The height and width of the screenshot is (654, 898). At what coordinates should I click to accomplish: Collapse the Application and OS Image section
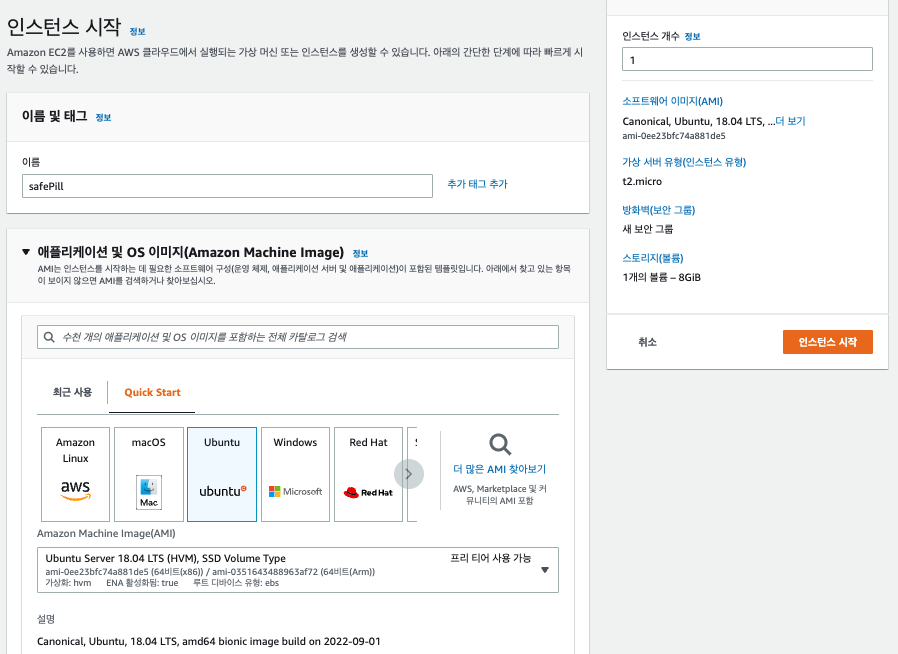coord(26,252)
